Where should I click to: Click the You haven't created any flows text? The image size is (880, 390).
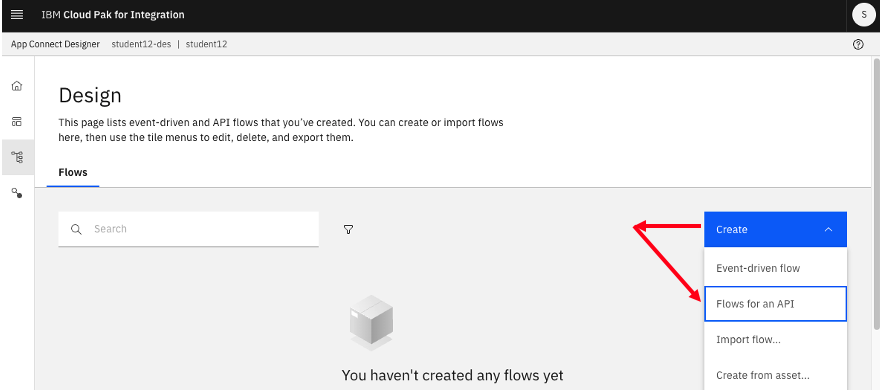[x=452, y=375]
